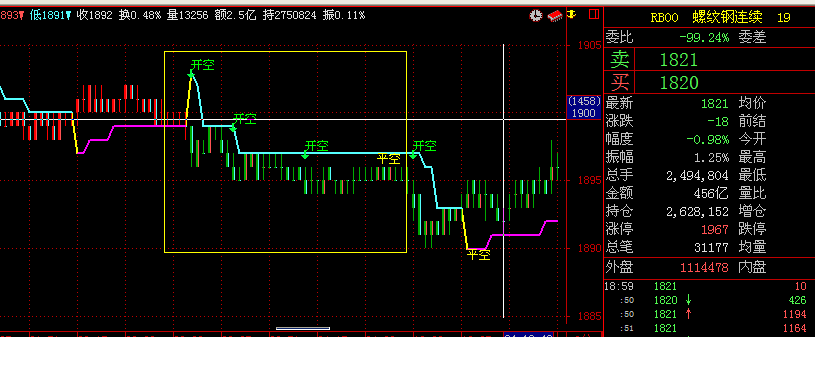Click the 买 buy label
Viewport: 815px width, 384px height.
click(x=620, y=82)
